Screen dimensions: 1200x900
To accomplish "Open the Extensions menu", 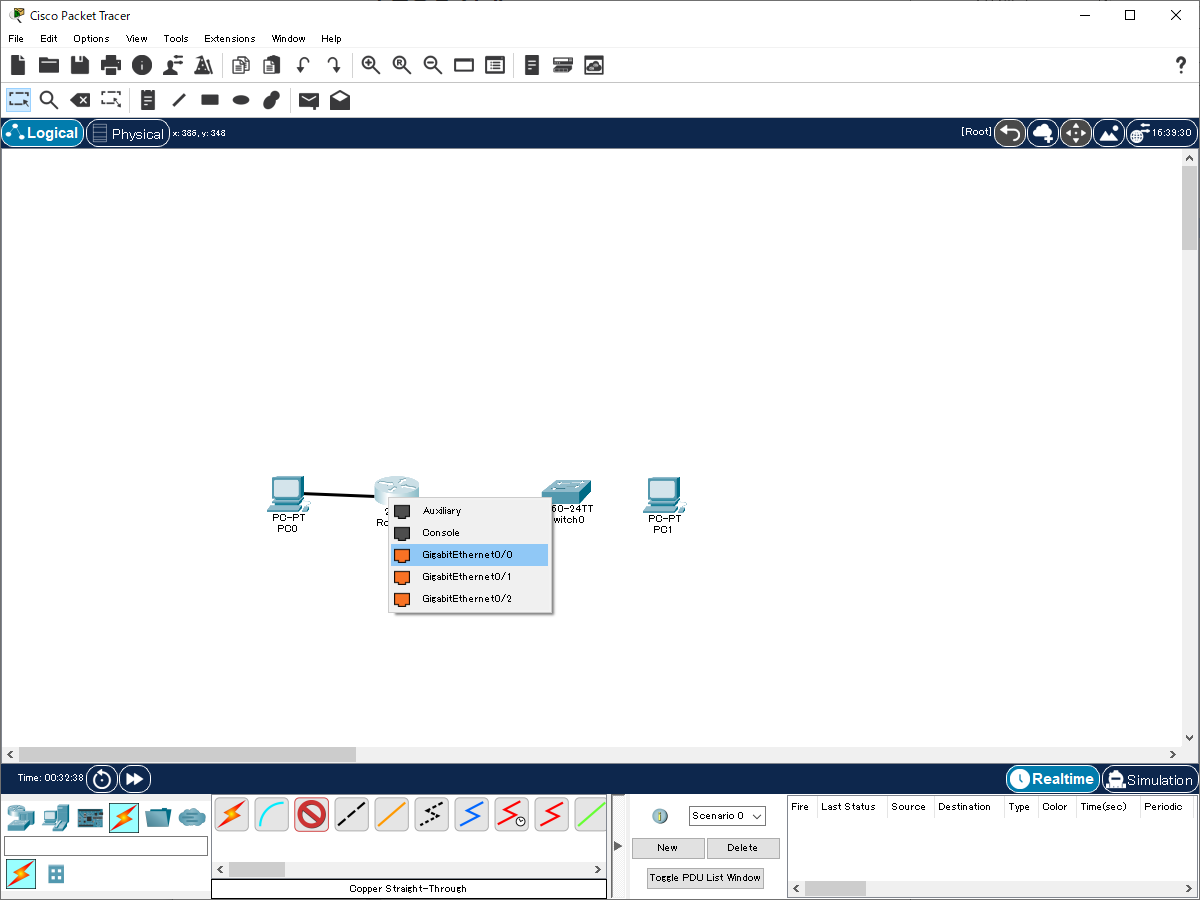I will 229,38.
